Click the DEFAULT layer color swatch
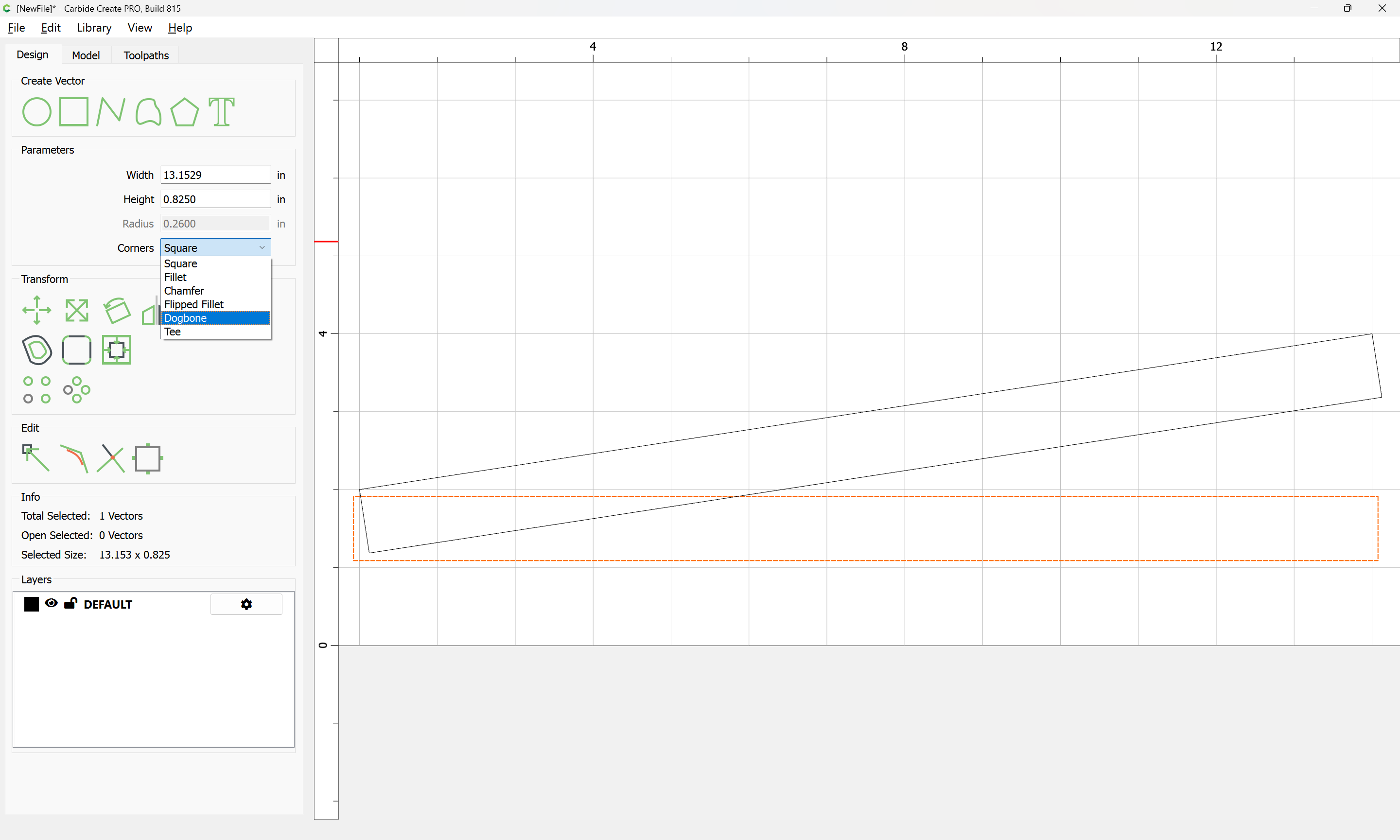 click(32, 605)
